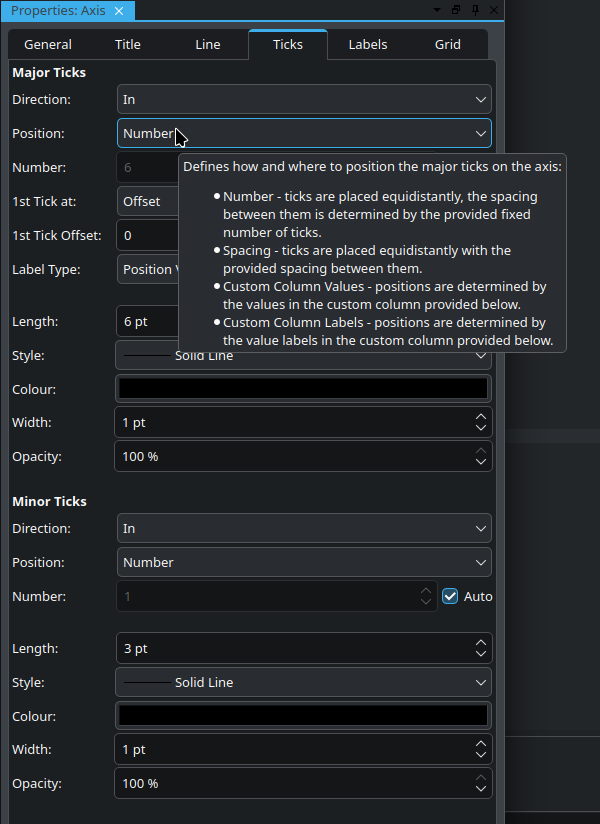The height and width of the screenshot is (824, 600).
Task: Go to the General tab
Action: click(48, 44)
